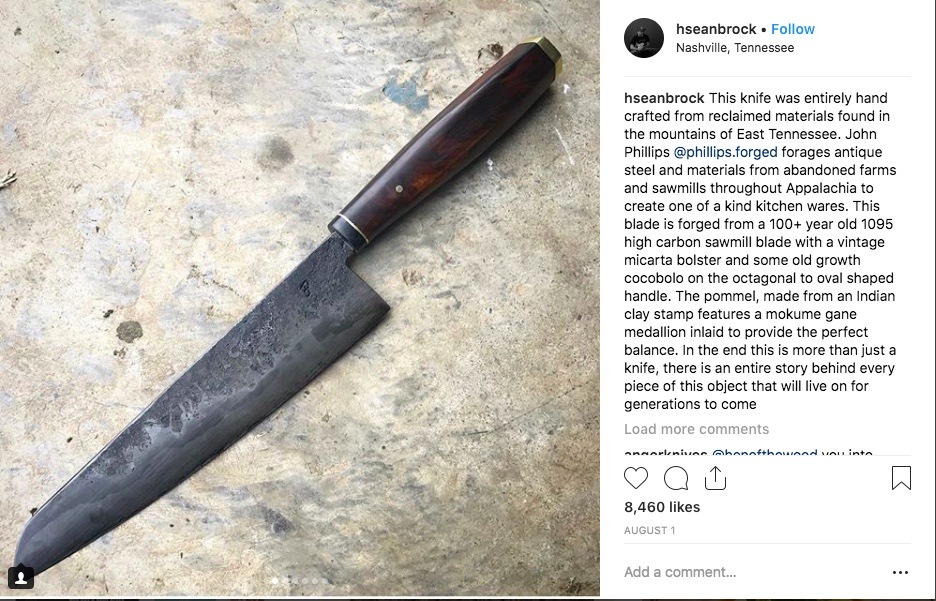This screenshot has height=601, width=936.
Task: Click the knife photo in the post
Action: click(x=300, y=297)
